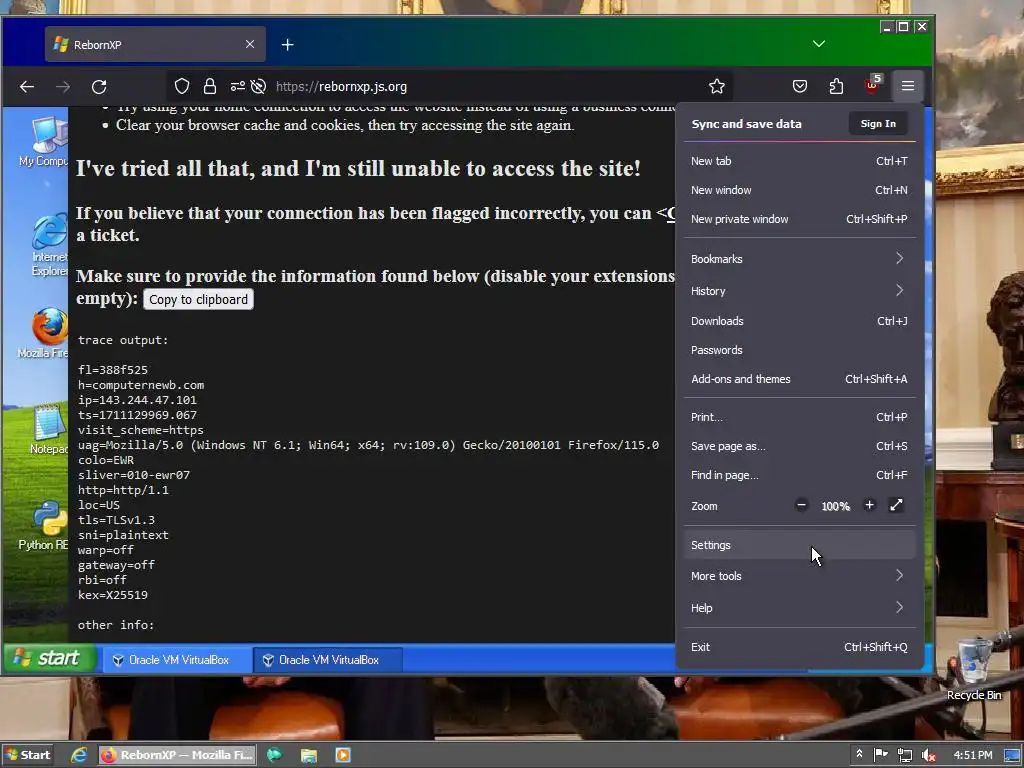
Task: Sign In to sync data
Action: (878, 123)
